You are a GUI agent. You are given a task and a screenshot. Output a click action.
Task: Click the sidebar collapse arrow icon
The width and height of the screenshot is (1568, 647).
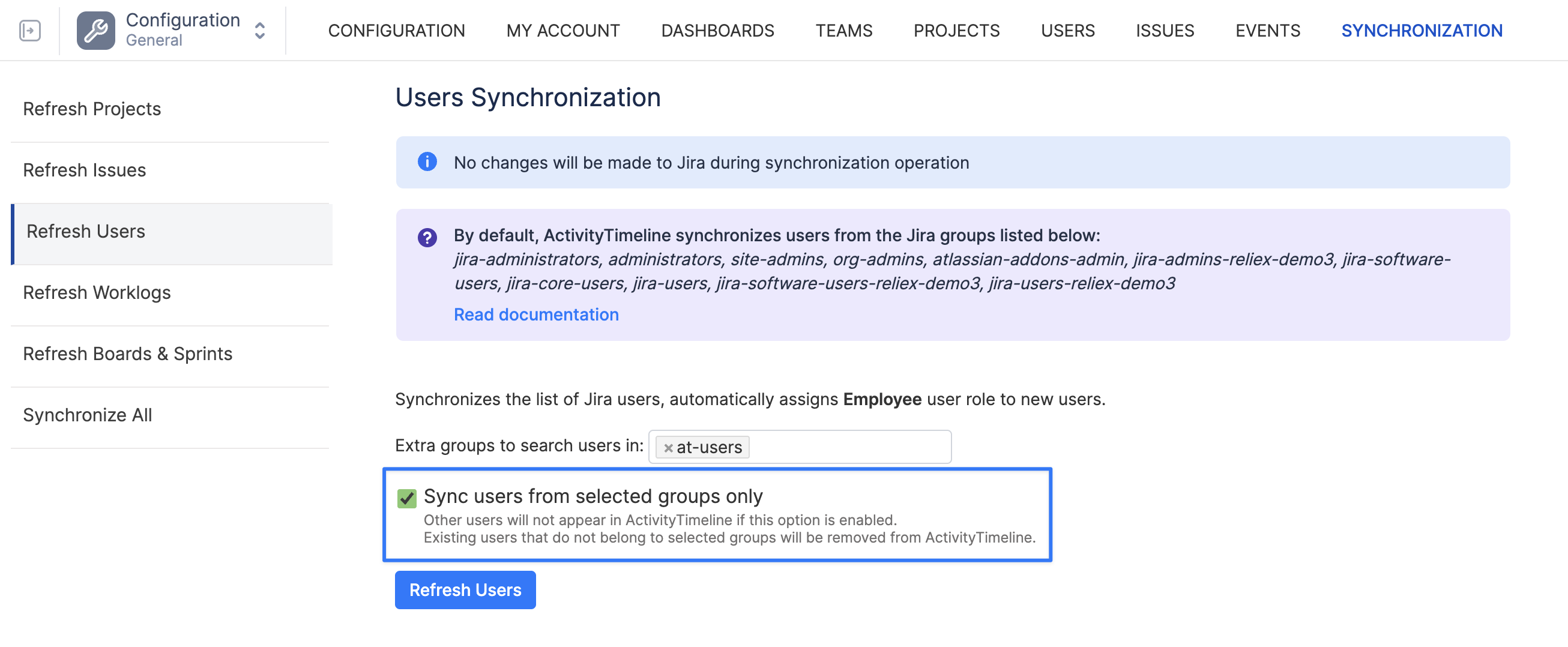(30, 31)
